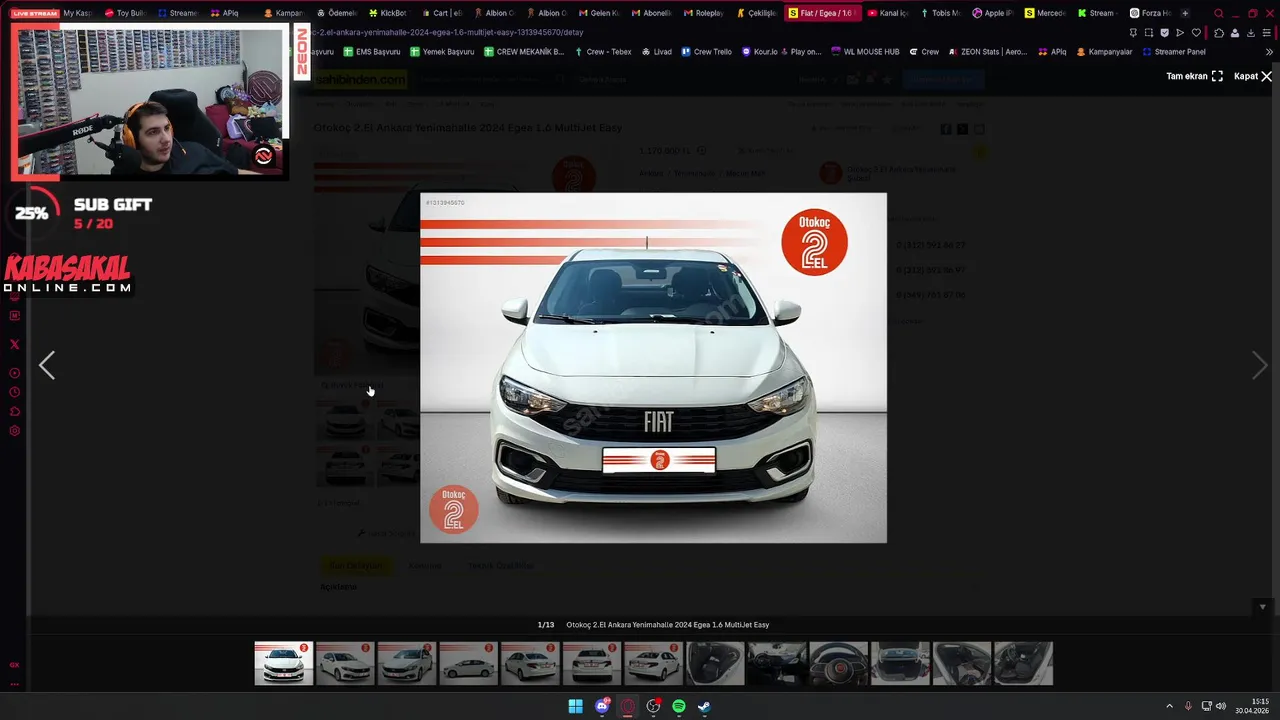
Task: Switch to the Gelen Kutusu Gmail tab
Action: [x=598, y=13]
